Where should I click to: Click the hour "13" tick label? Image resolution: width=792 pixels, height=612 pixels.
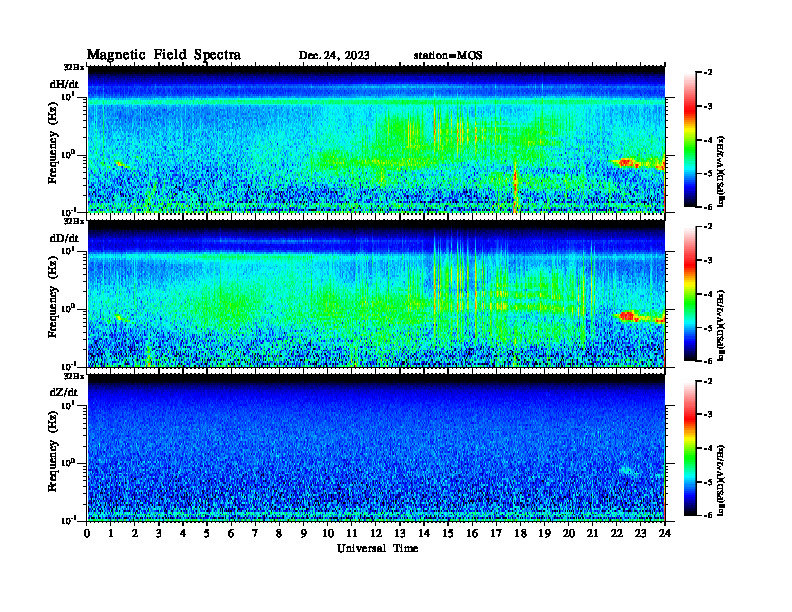point(400,534)
